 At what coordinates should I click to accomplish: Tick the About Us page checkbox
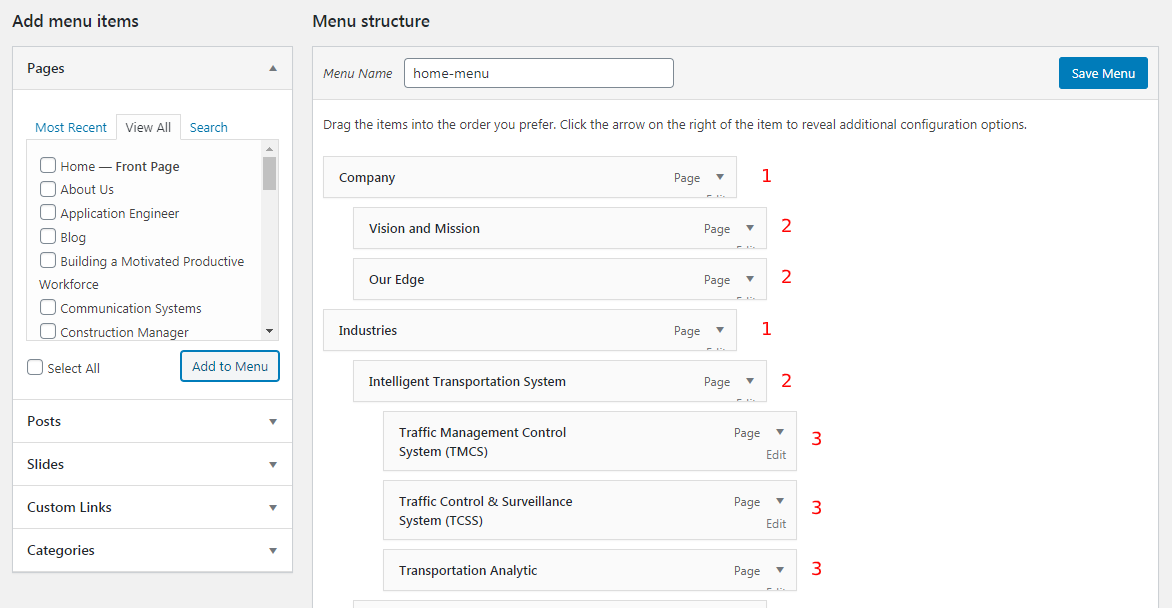(48, 188)
